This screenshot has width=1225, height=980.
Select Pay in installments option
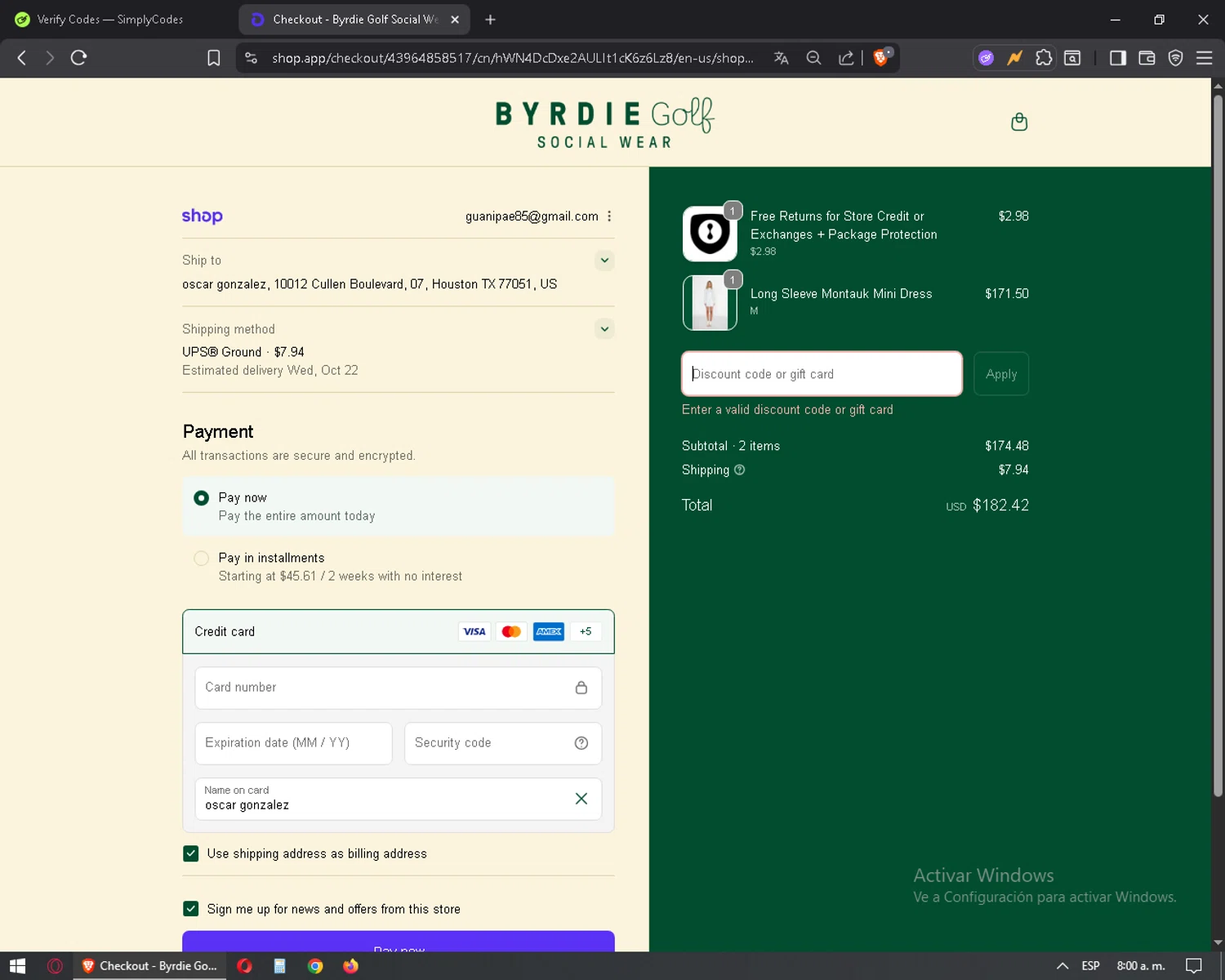pos(201,559)
